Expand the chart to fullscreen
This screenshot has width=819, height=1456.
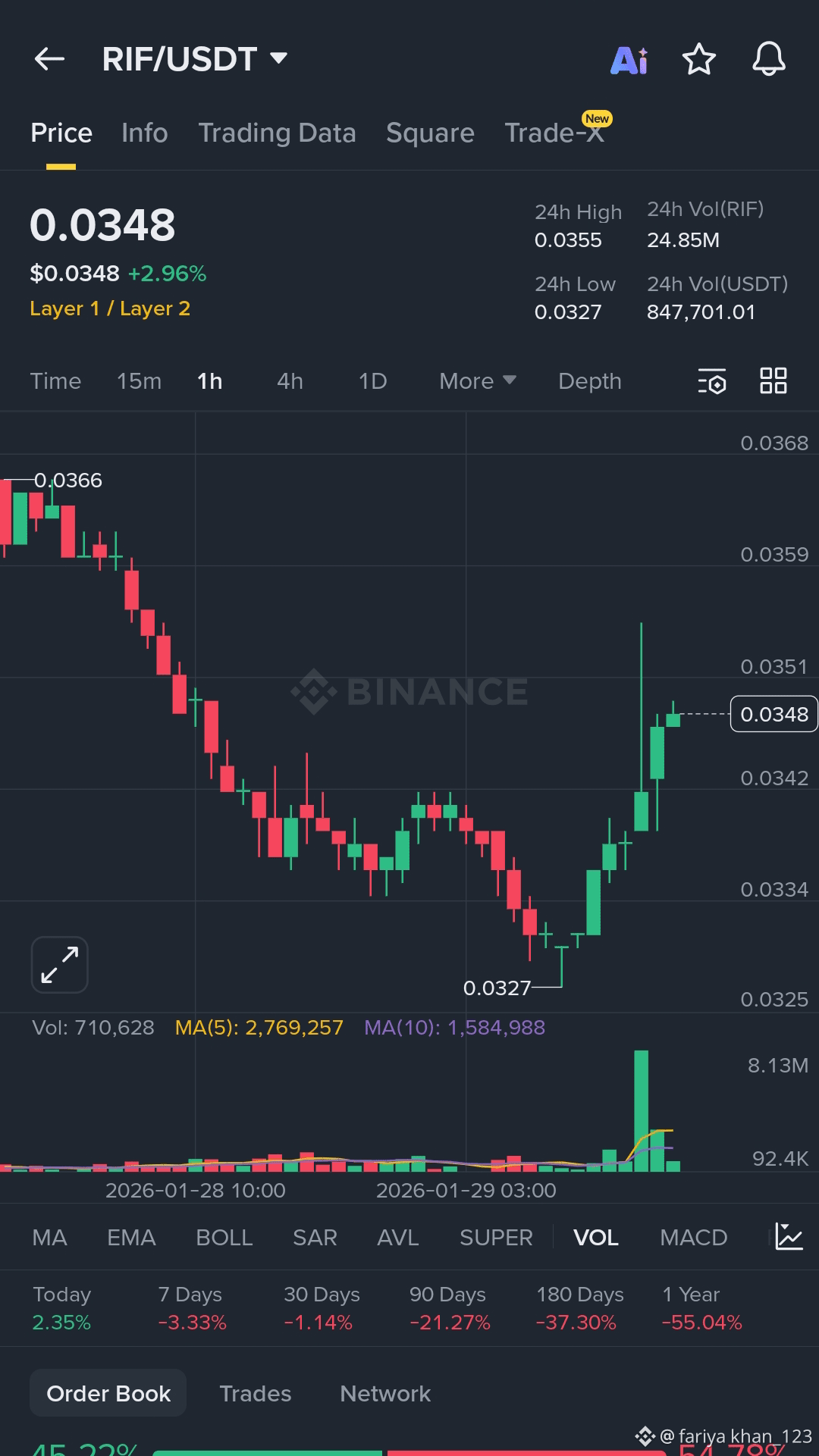click(60, 965)
